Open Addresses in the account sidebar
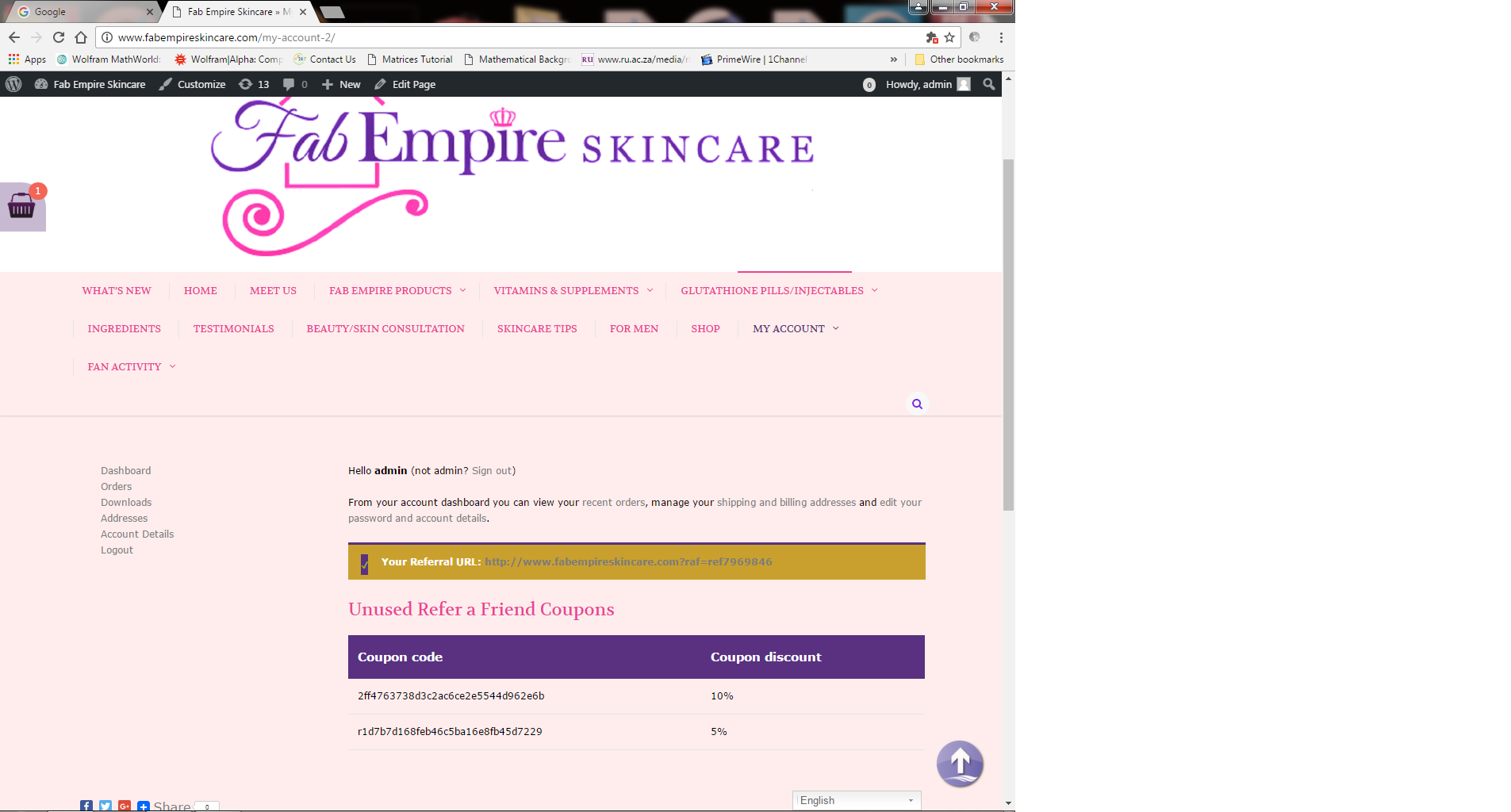Viewport: 1511px width, 812px height. coord(124,518)
